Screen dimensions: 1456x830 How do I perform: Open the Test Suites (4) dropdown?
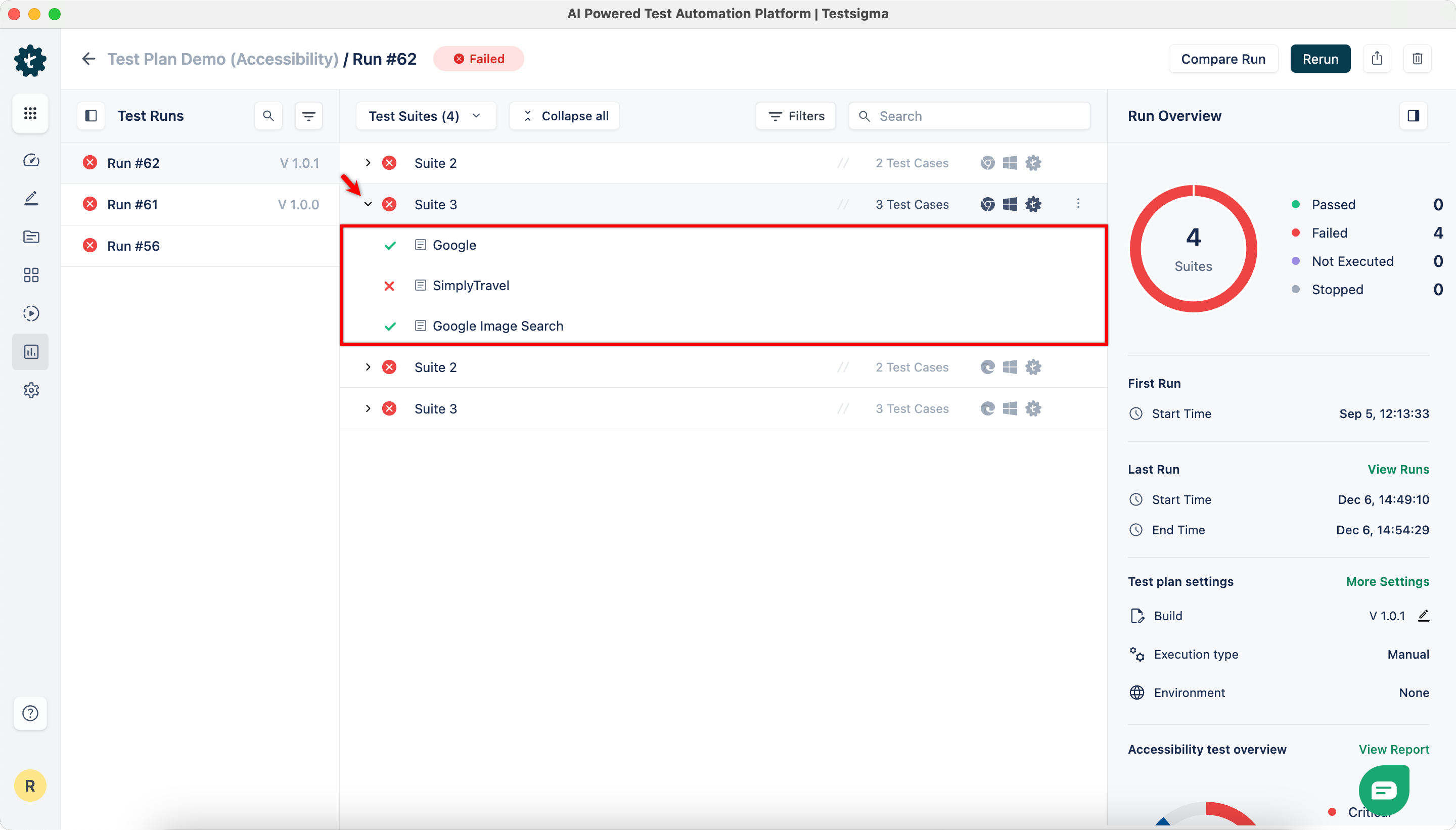425,116
